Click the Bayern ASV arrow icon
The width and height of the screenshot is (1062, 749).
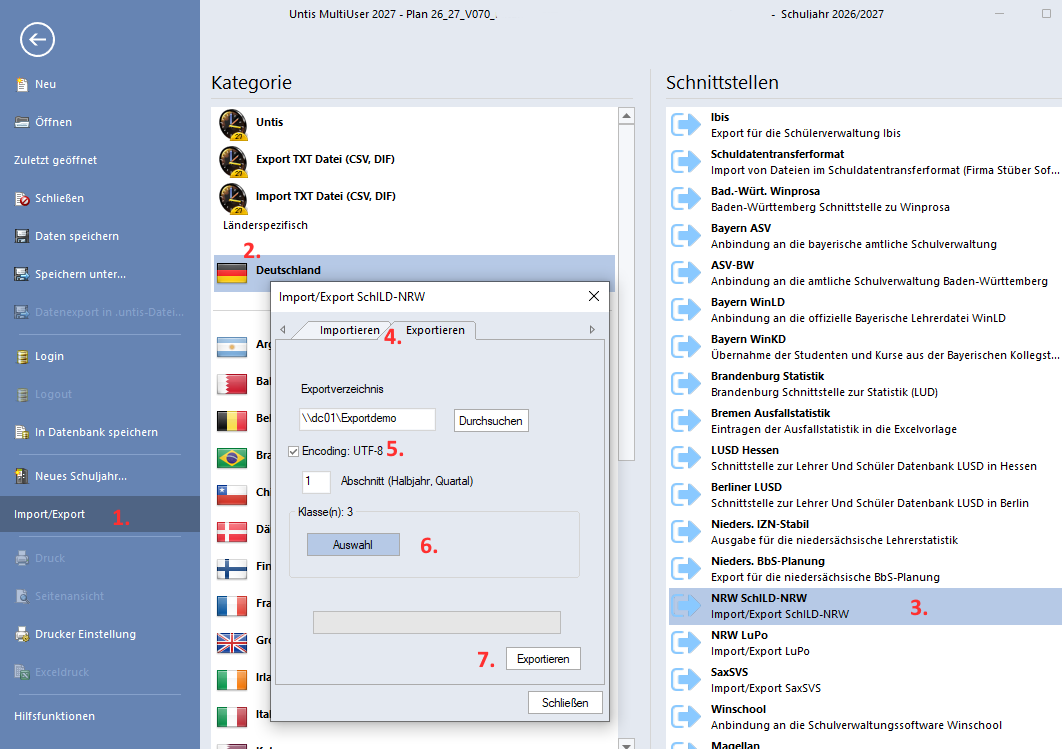pos(685,236)
